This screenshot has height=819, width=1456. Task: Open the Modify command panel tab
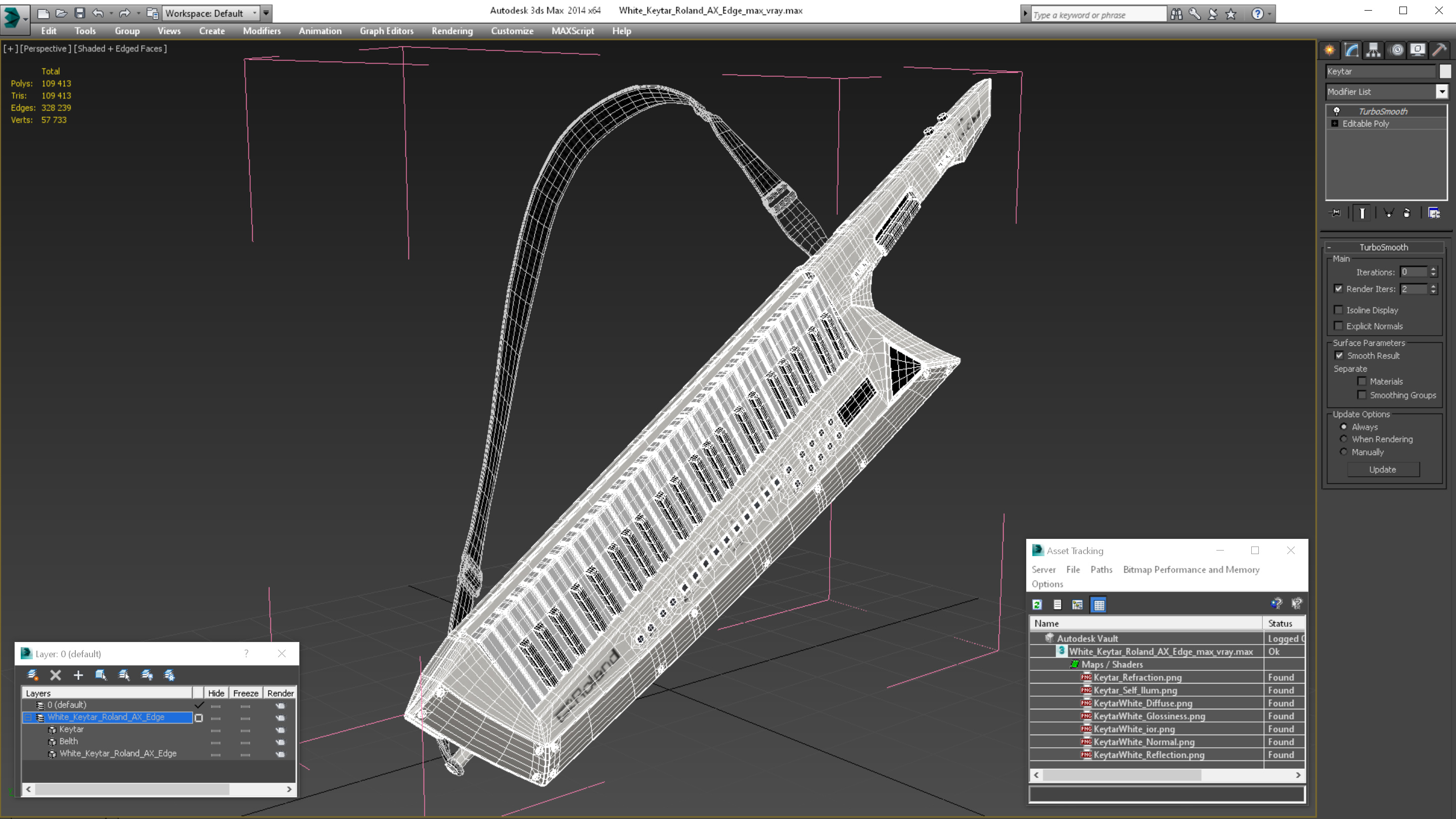(1351, 50)
